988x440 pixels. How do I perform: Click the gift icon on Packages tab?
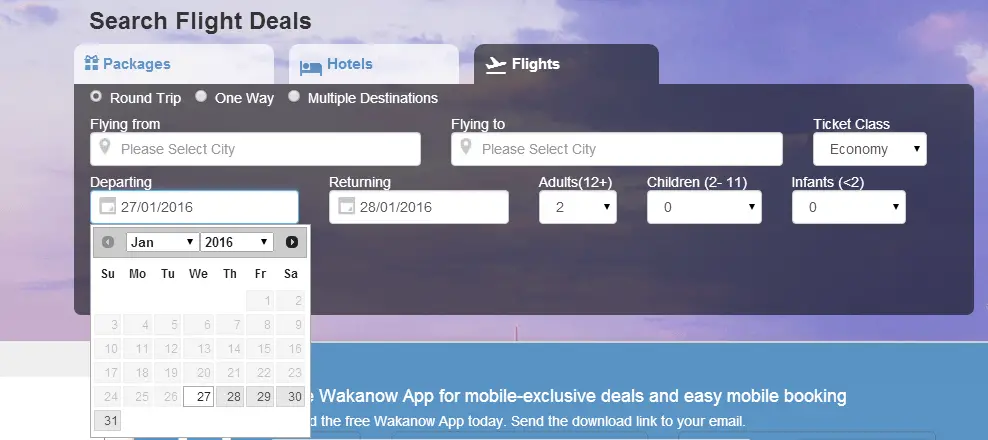click(x=91, y=63)
